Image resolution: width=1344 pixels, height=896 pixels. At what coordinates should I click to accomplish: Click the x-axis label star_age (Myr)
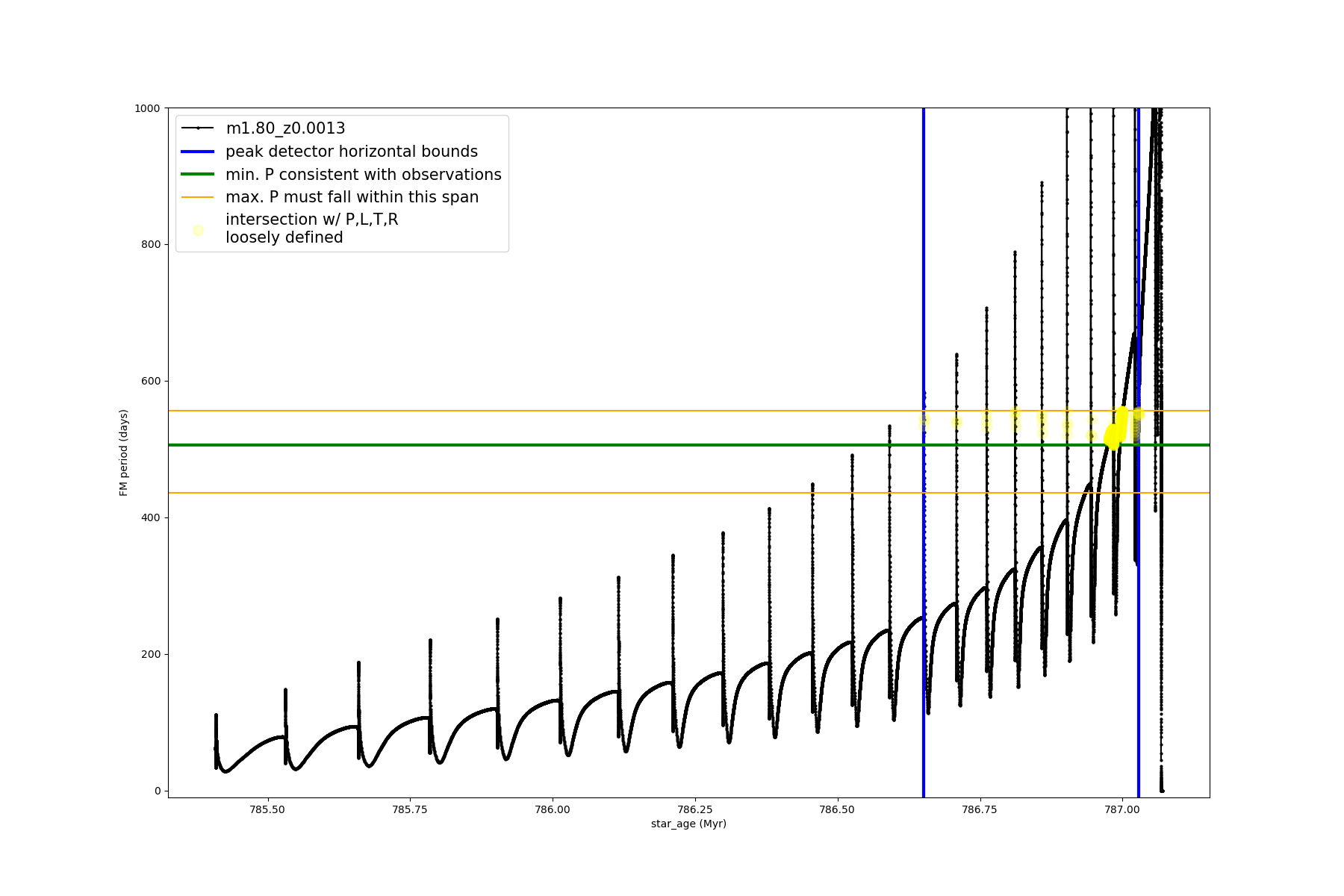(x=688, y=824)
